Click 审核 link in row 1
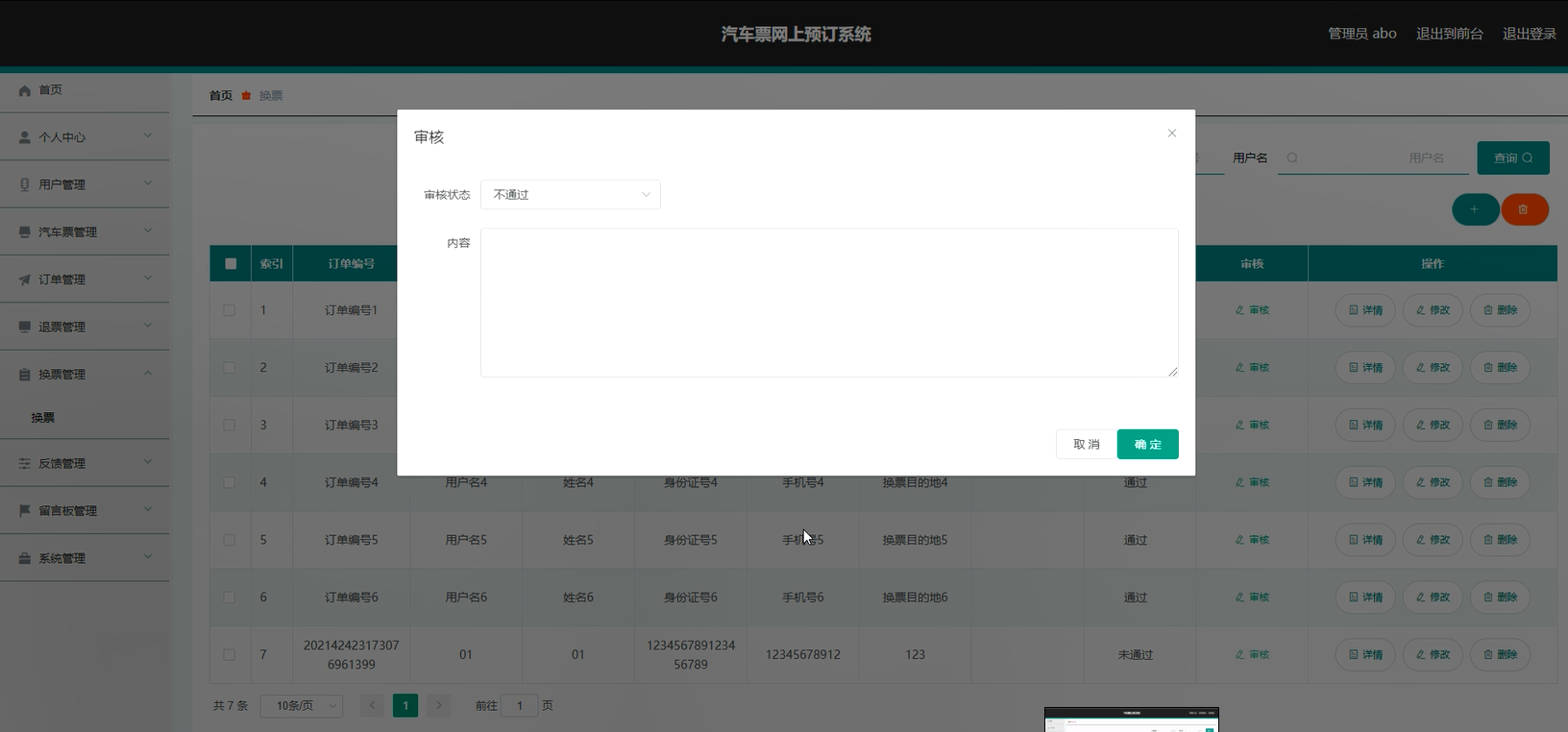Viewport: 1568px width, 732px height. pyautogui.click(x=1252, y=310)
